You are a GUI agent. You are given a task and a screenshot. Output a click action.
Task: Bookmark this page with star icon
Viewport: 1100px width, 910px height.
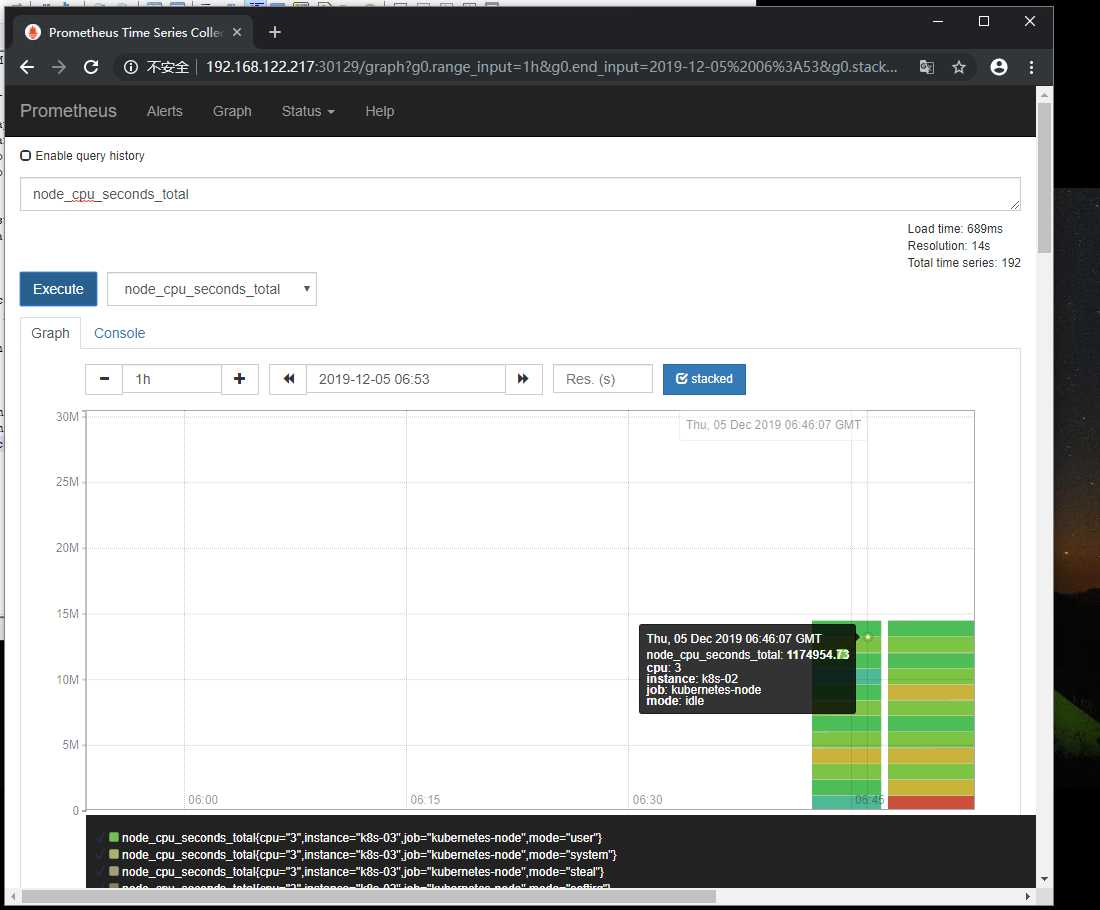coord(959,67)
